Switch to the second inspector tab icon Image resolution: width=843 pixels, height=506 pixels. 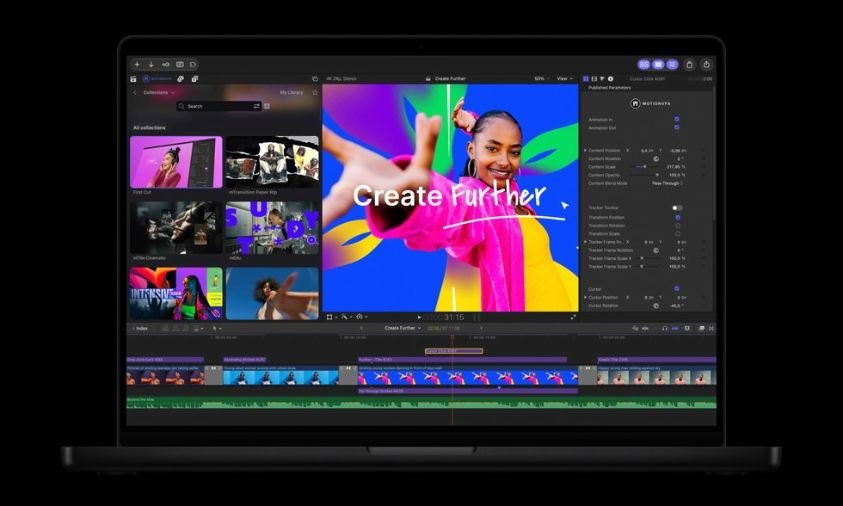[x=594, y=79]
